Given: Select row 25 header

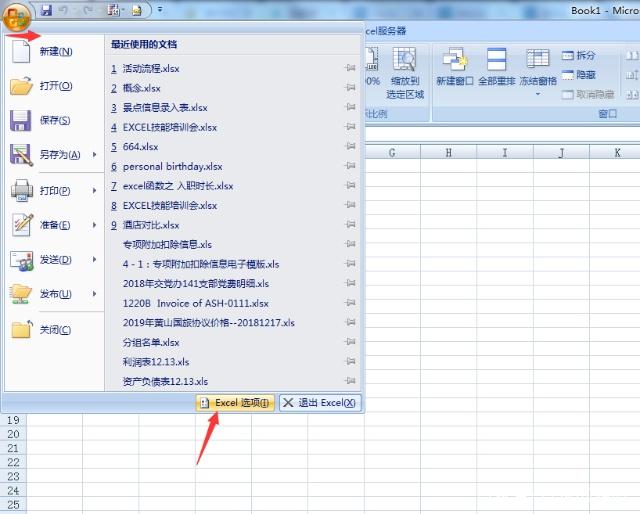Looking at the screenshot, I should coord(13,504).
